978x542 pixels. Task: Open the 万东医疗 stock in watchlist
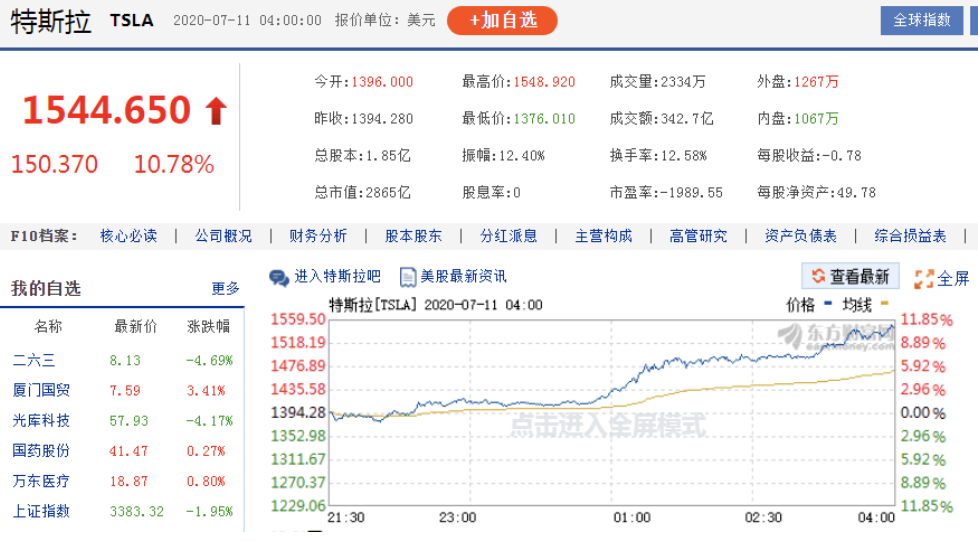(x=41, y=482)
